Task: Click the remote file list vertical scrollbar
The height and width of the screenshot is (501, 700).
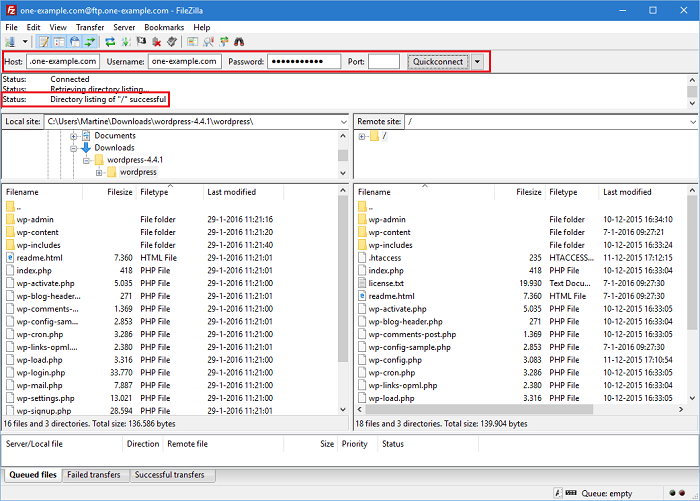Action: (x=694, y=300)
